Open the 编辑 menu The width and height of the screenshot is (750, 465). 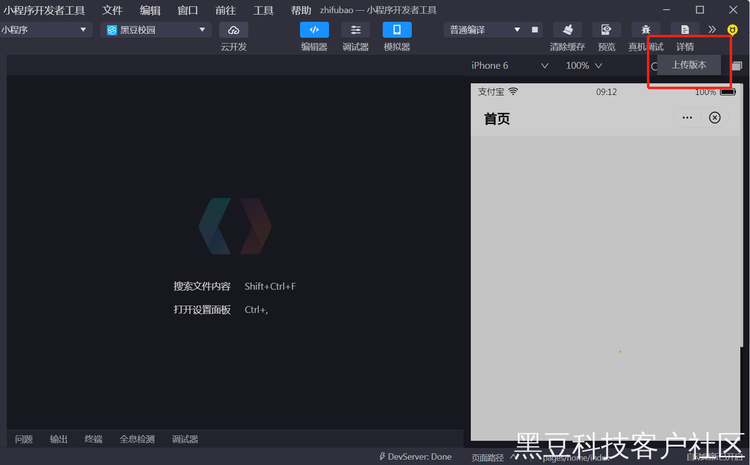click(150, 10)
